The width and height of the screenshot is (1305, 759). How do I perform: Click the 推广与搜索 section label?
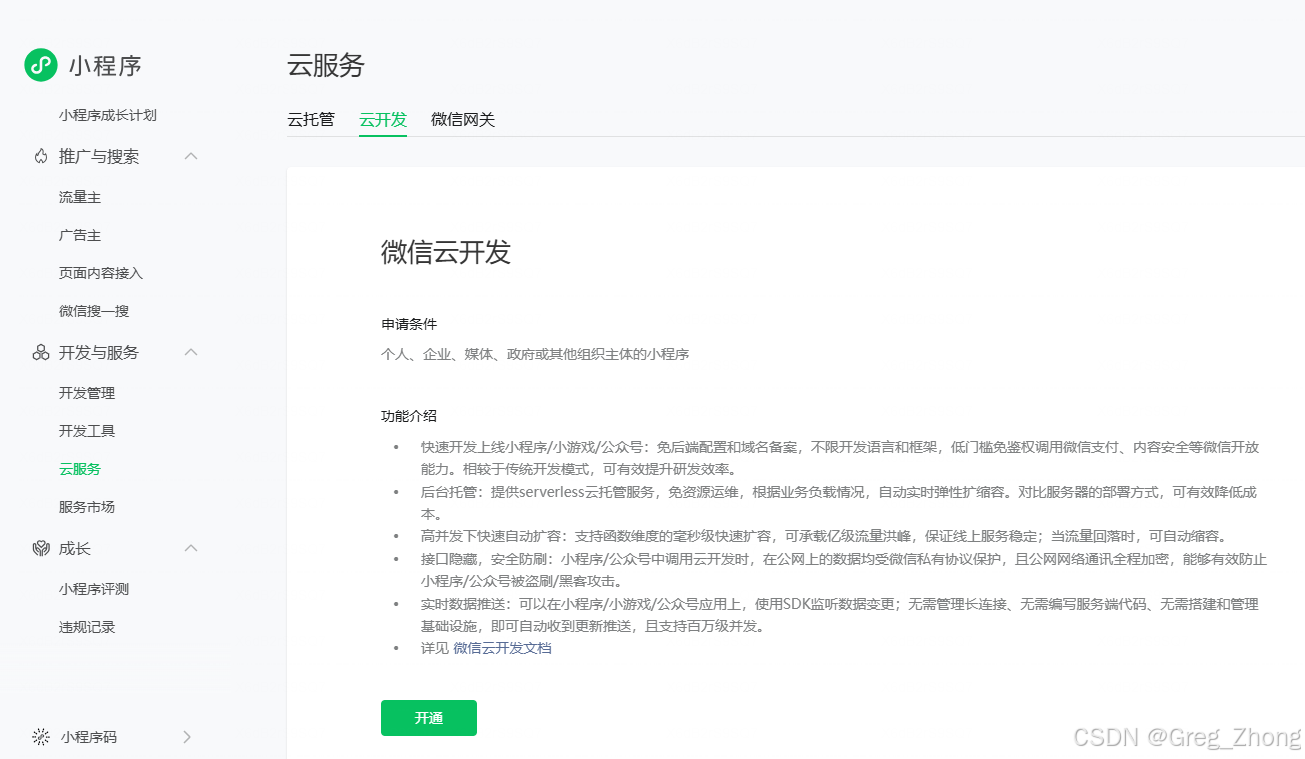point(99,156)
